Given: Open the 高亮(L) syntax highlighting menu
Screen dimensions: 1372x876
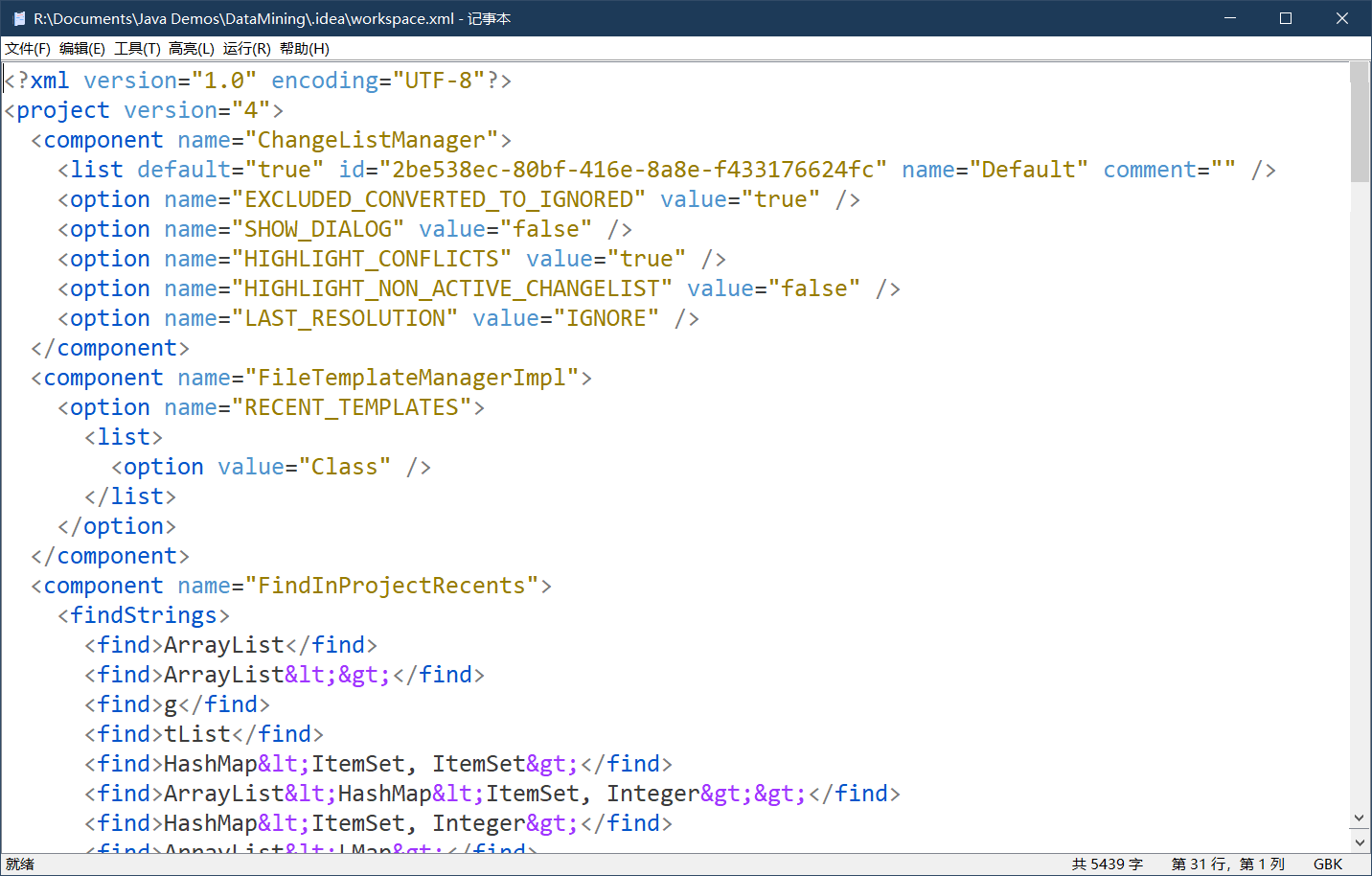Looking at the screenshot, I should click(190, 48).
